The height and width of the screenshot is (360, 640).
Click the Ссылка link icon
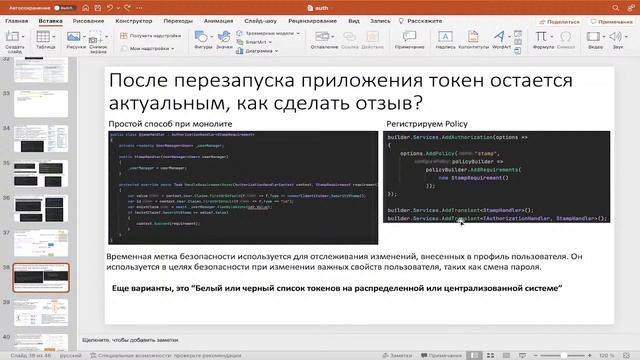click(x=349, y=36)
